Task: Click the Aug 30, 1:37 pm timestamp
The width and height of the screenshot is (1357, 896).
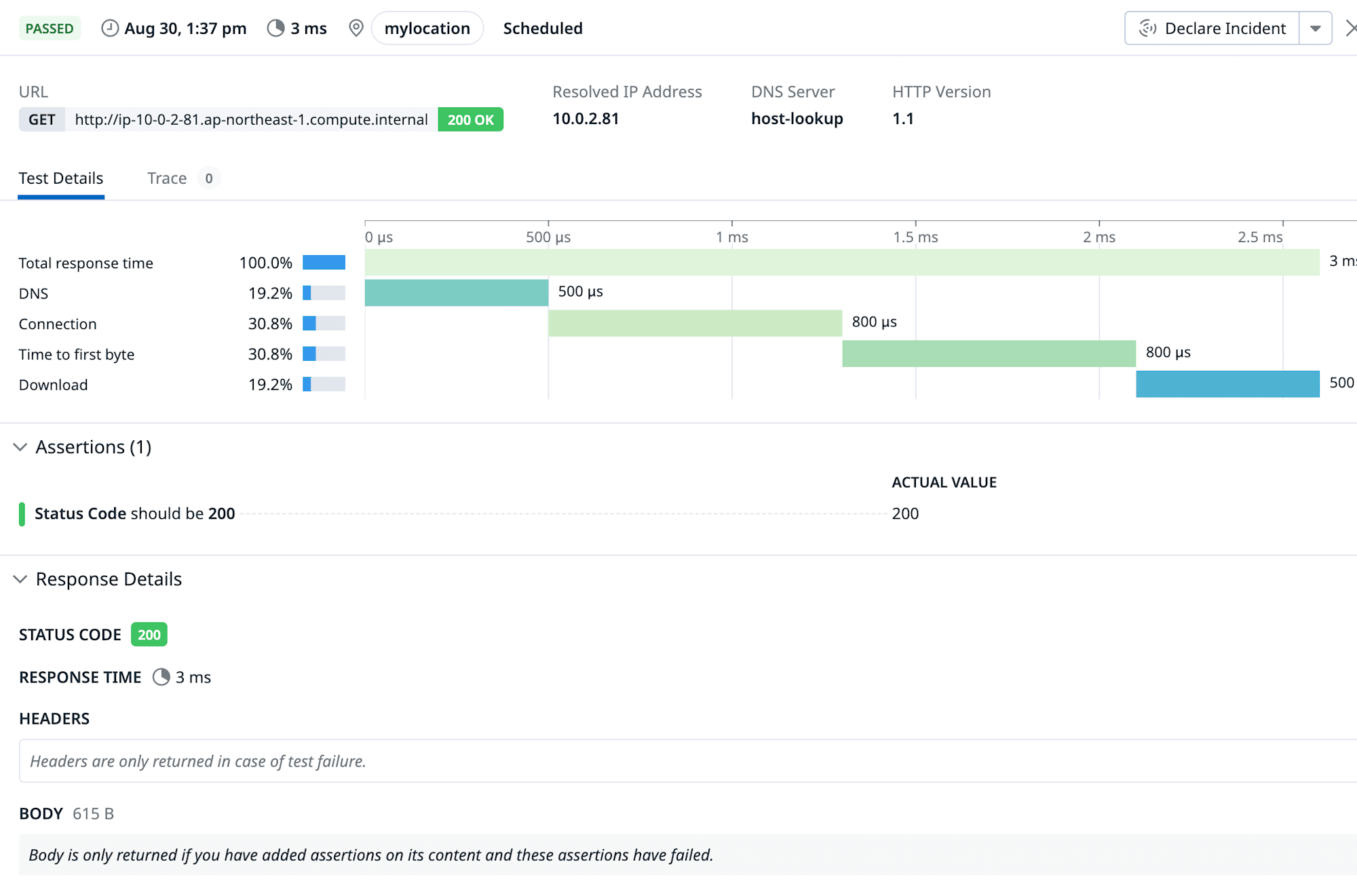Action: coord(185,28)
